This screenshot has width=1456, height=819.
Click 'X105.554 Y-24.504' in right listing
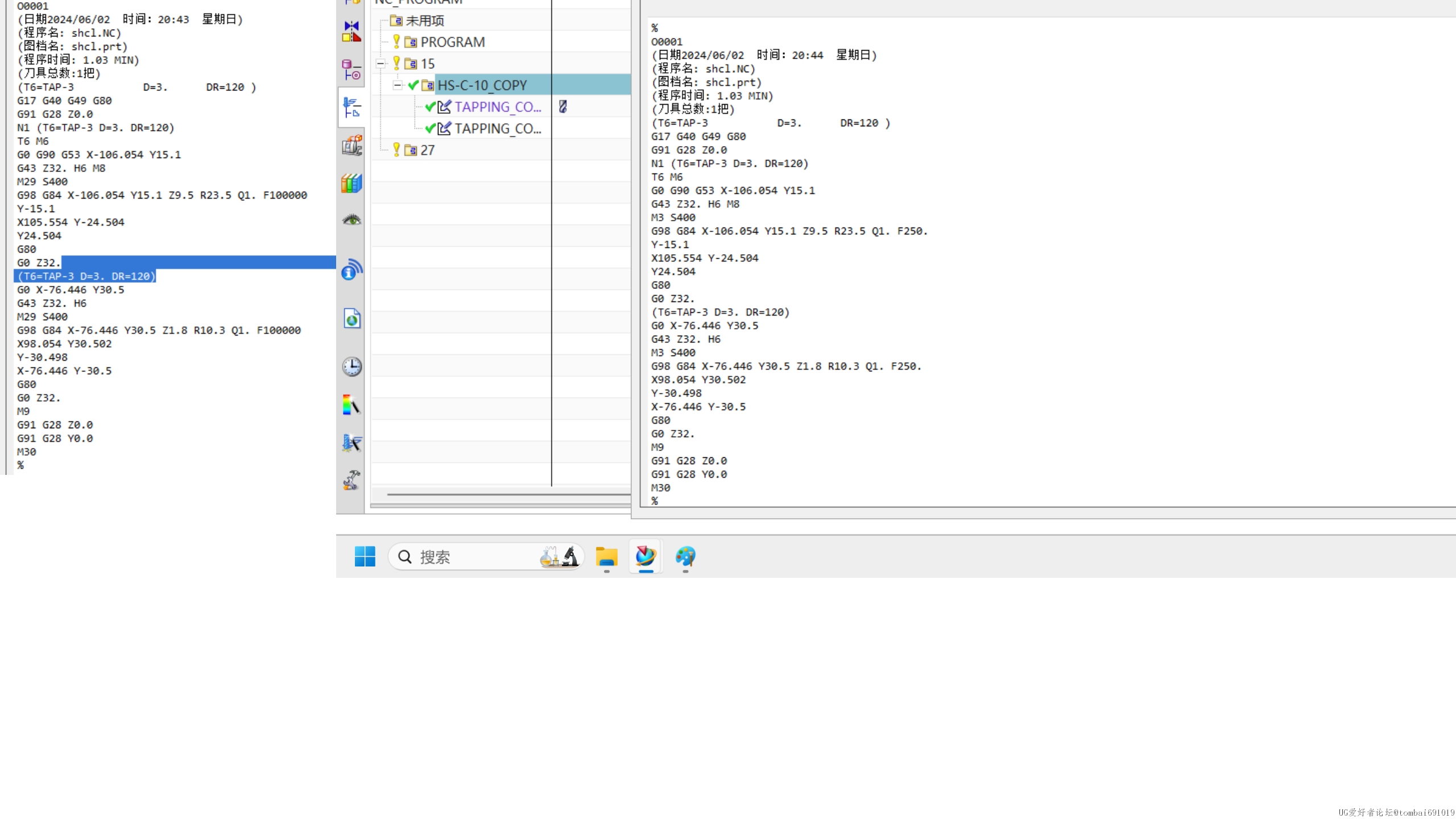pyautogui.click(x=705, y=258)
